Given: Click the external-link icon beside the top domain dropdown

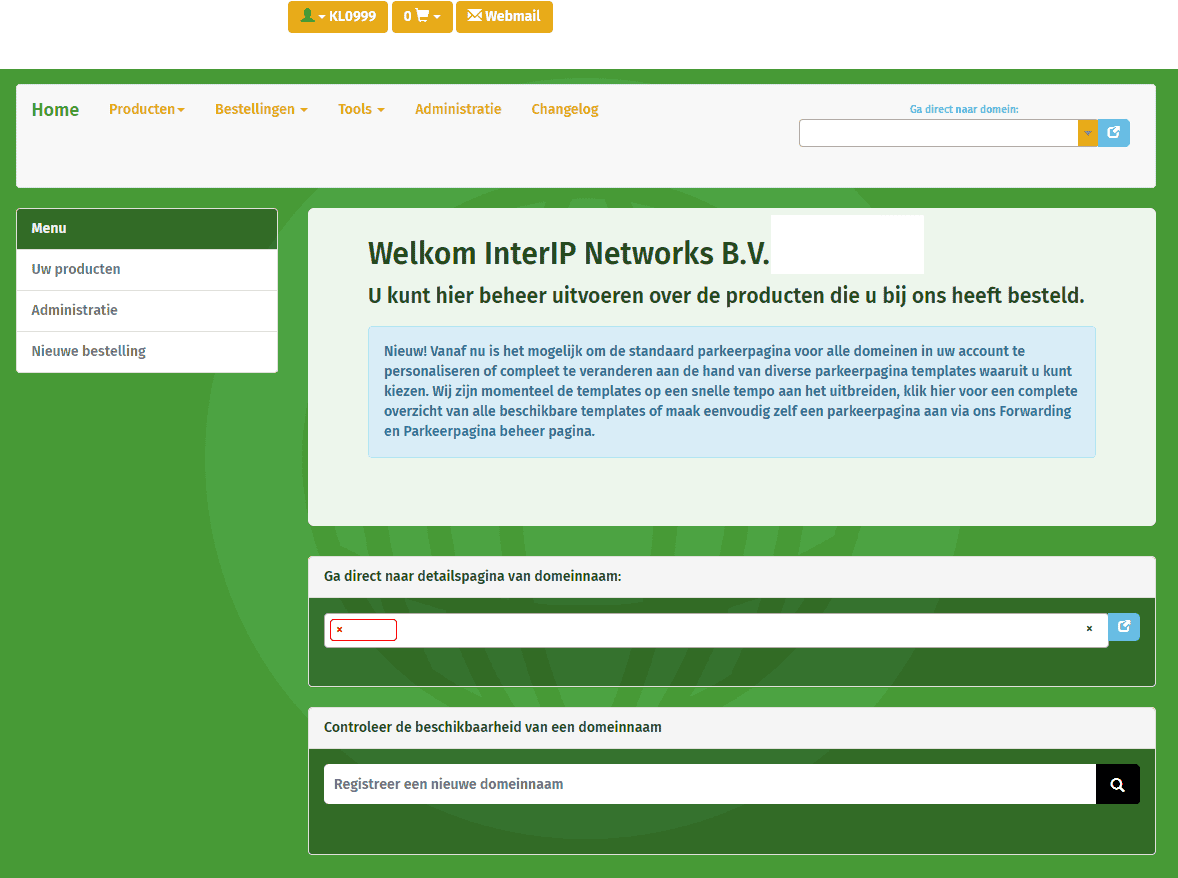Looking at the screenshot, I should pos(1113,133).
